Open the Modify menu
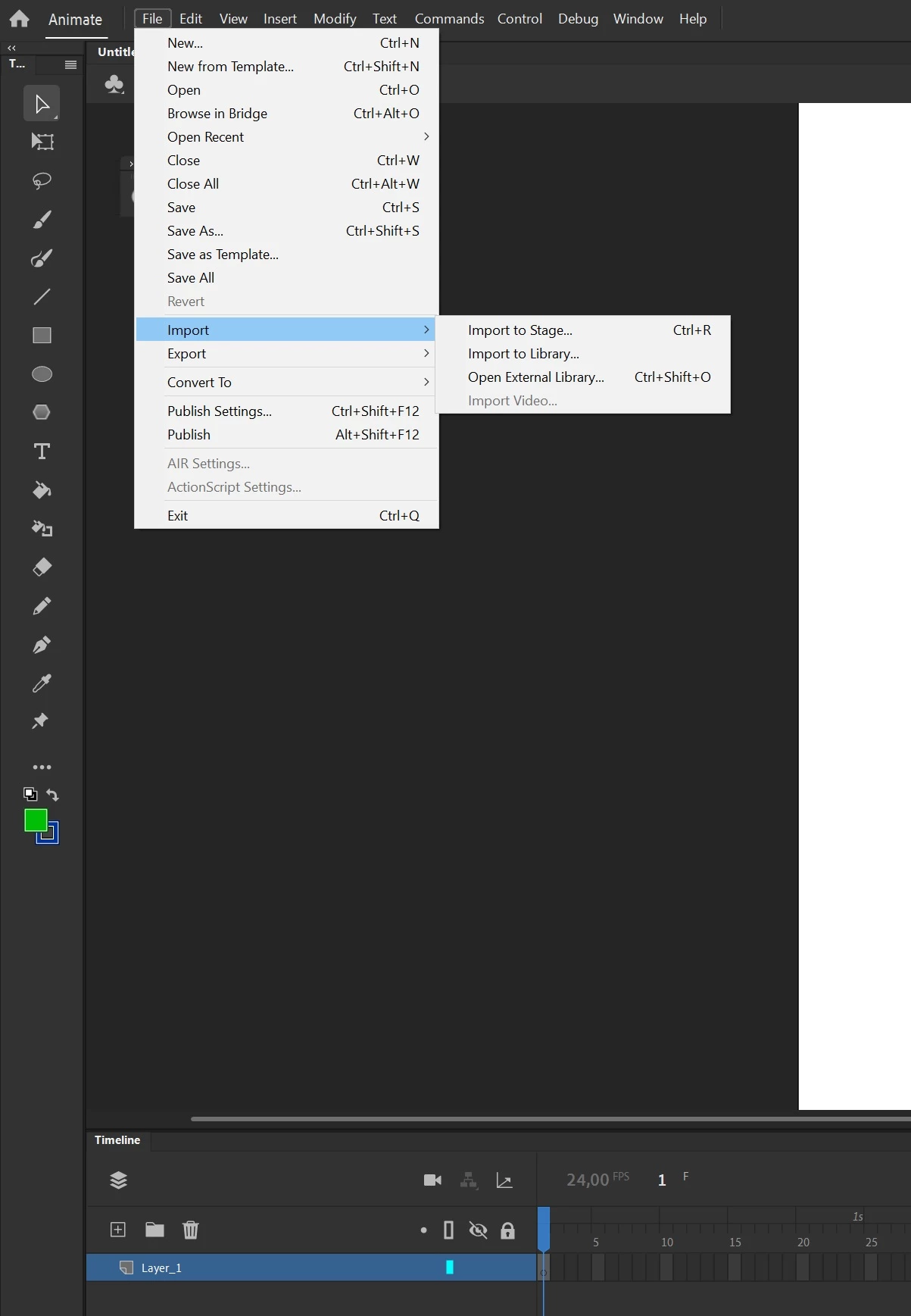911x1316 pixels. (x=335, y=19)
